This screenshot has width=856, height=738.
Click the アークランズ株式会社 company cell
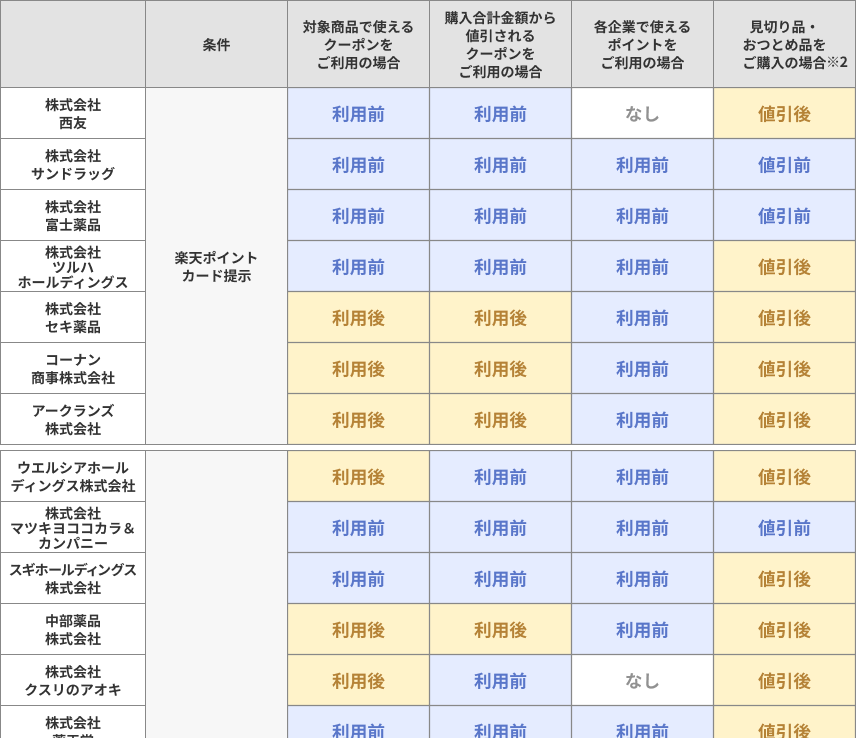72,418
